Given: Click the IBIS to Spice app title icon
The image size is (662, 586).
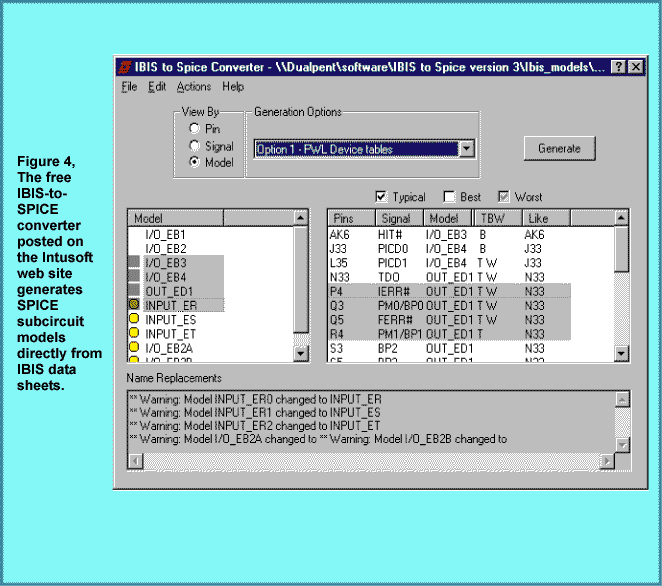Looking at the screenshot, I should (125, 67).
